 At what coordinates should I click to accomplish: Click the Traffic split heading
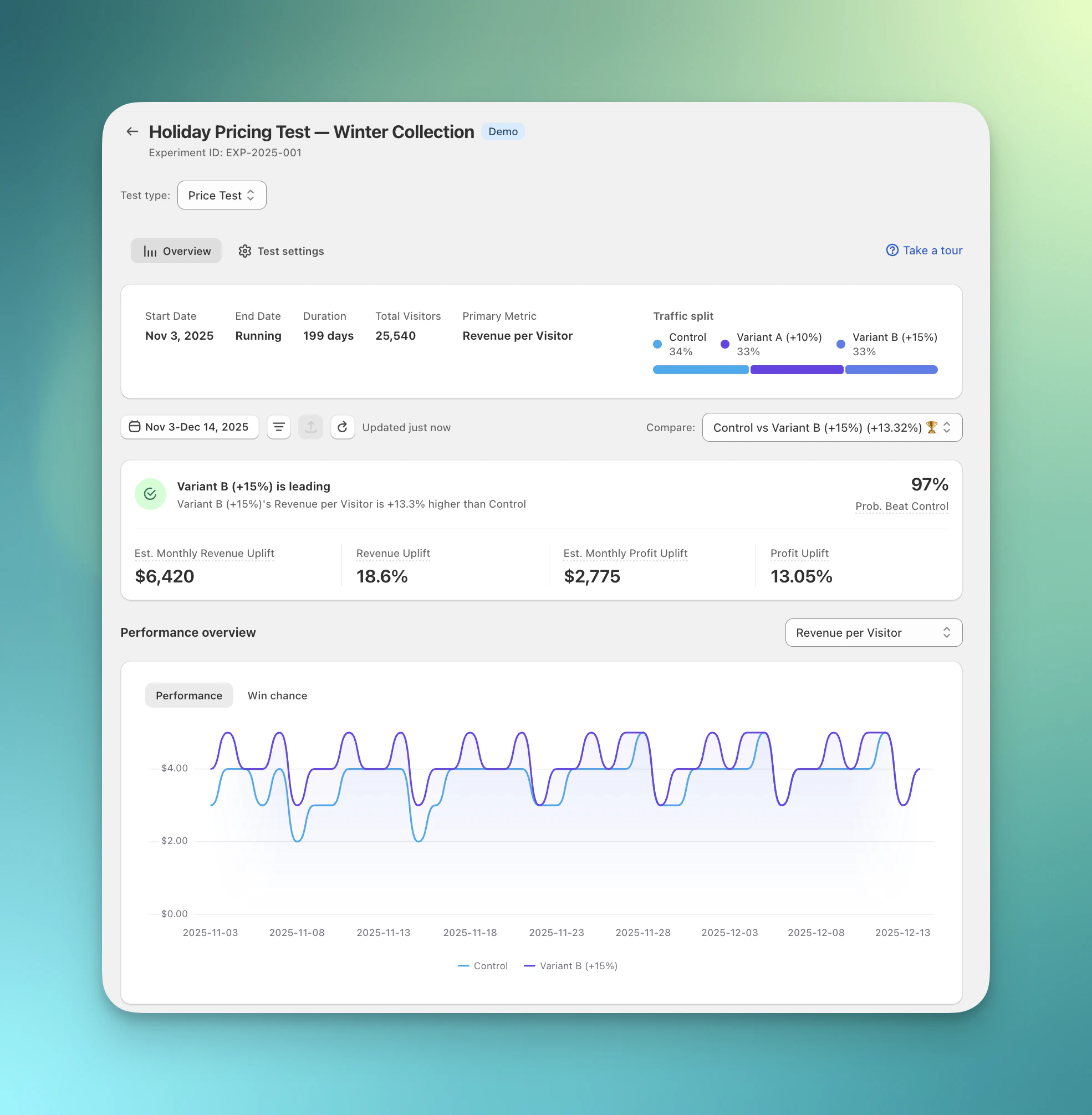click(x=683, y=316)
